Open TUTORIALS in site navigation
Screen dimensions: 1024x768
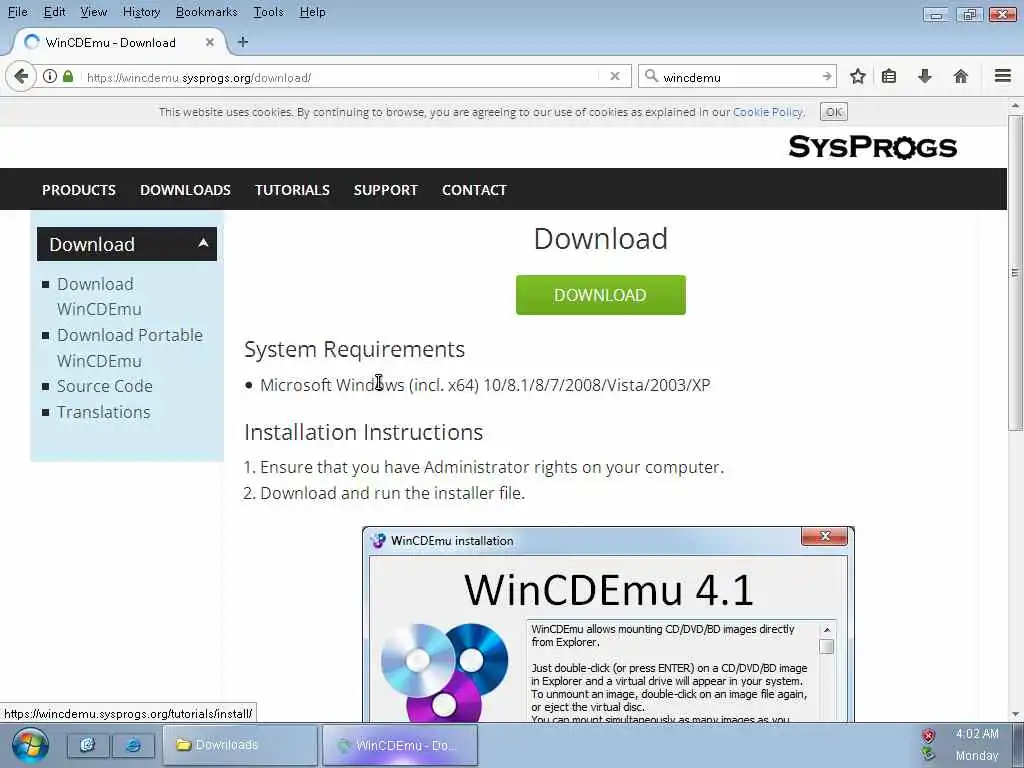click(292, 190)
